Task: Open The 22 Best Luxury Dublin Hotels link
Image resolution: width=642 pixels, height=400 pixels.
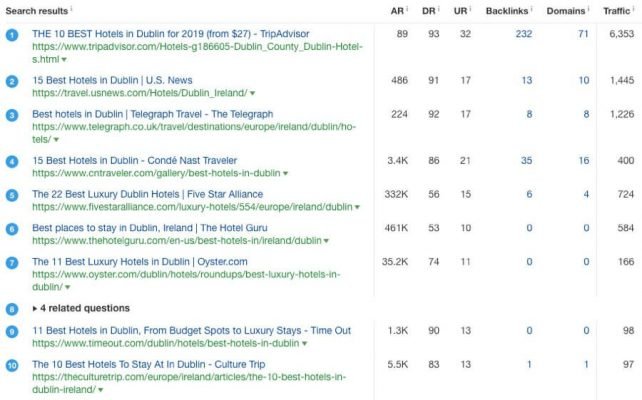Action: pyautogui.click(x=147, y=194)
